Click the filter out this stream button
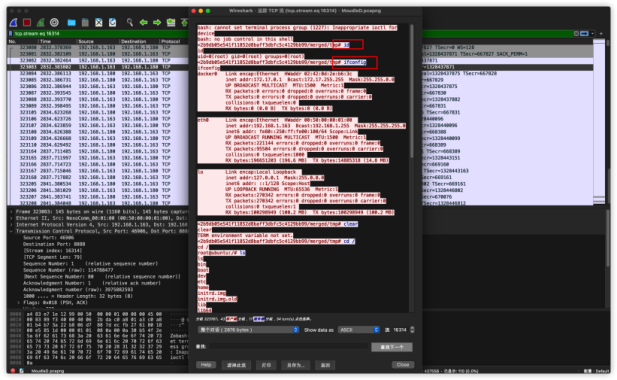This screenshot has width=617, height=380. click(236, 365)
